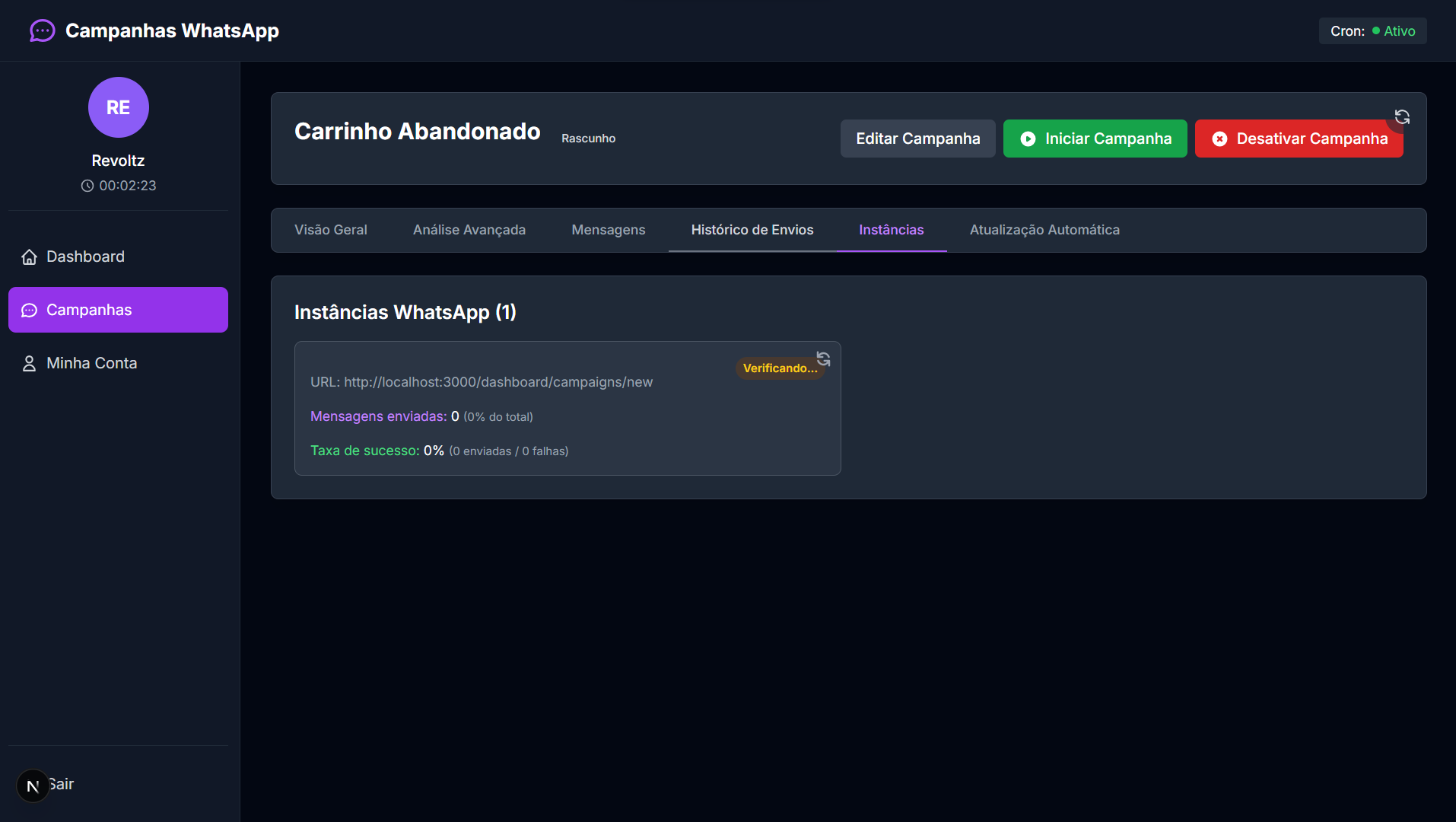Click the Campanhas chat bubble icon
Screen dimensions: 1456x822
tap(29, 311)
